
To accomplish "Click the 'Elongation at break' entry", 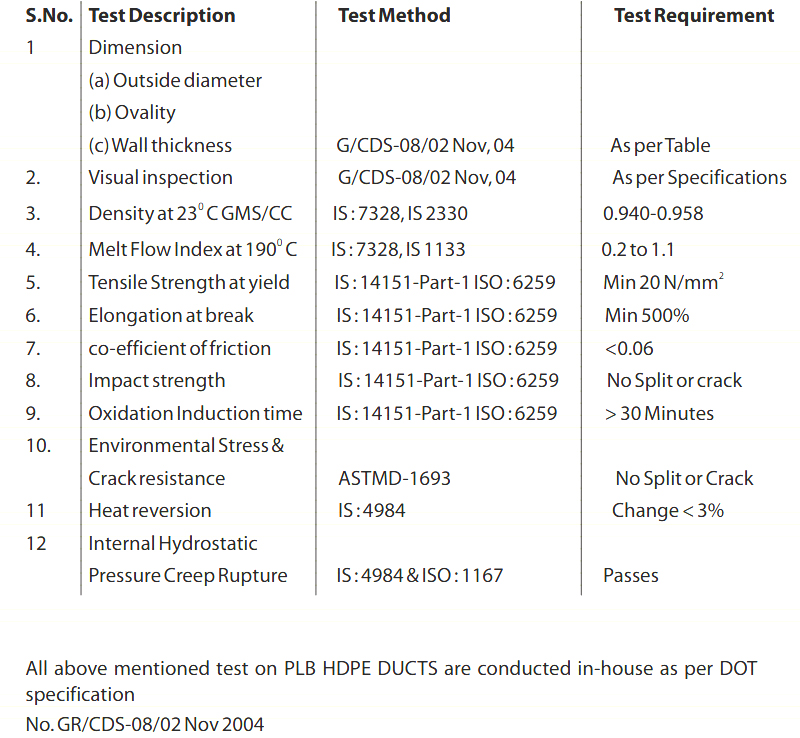I will coord(171,316).
